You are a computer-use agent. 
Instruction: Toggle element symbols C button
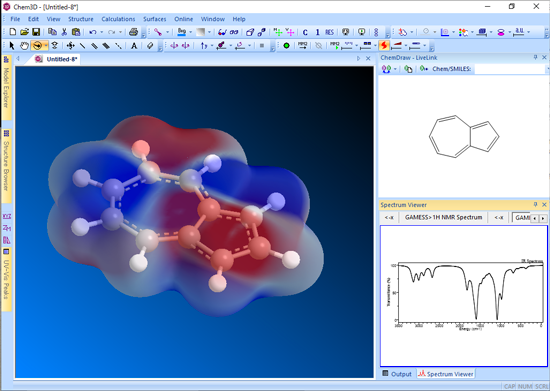[x=305, y=32]
